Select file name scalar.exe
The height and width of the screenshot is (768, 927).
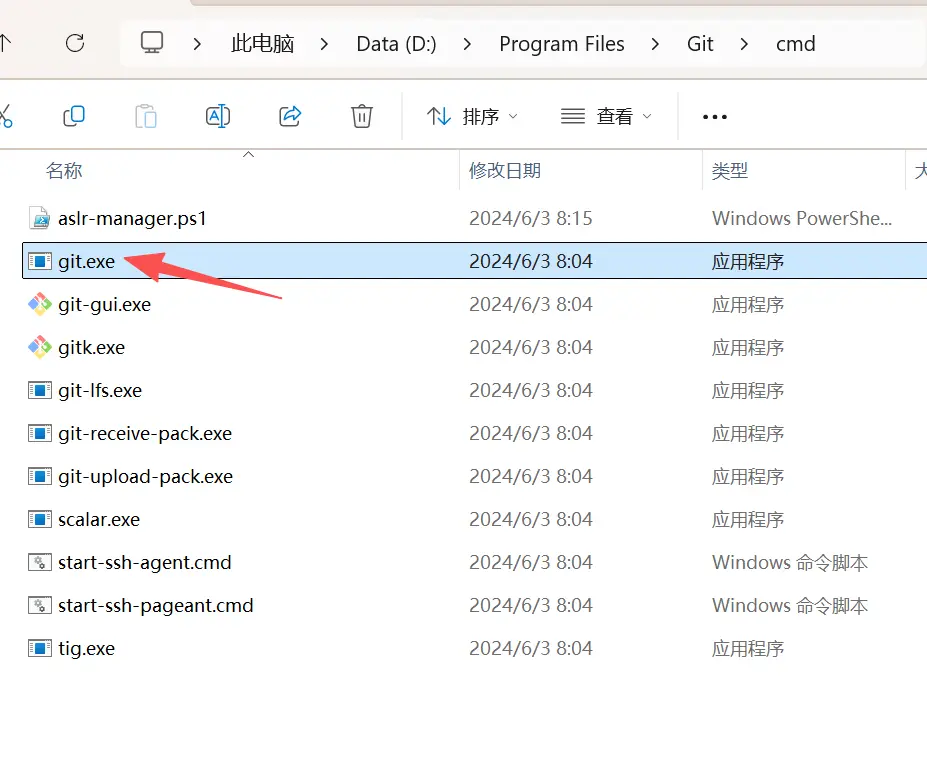tap(99, 519)
